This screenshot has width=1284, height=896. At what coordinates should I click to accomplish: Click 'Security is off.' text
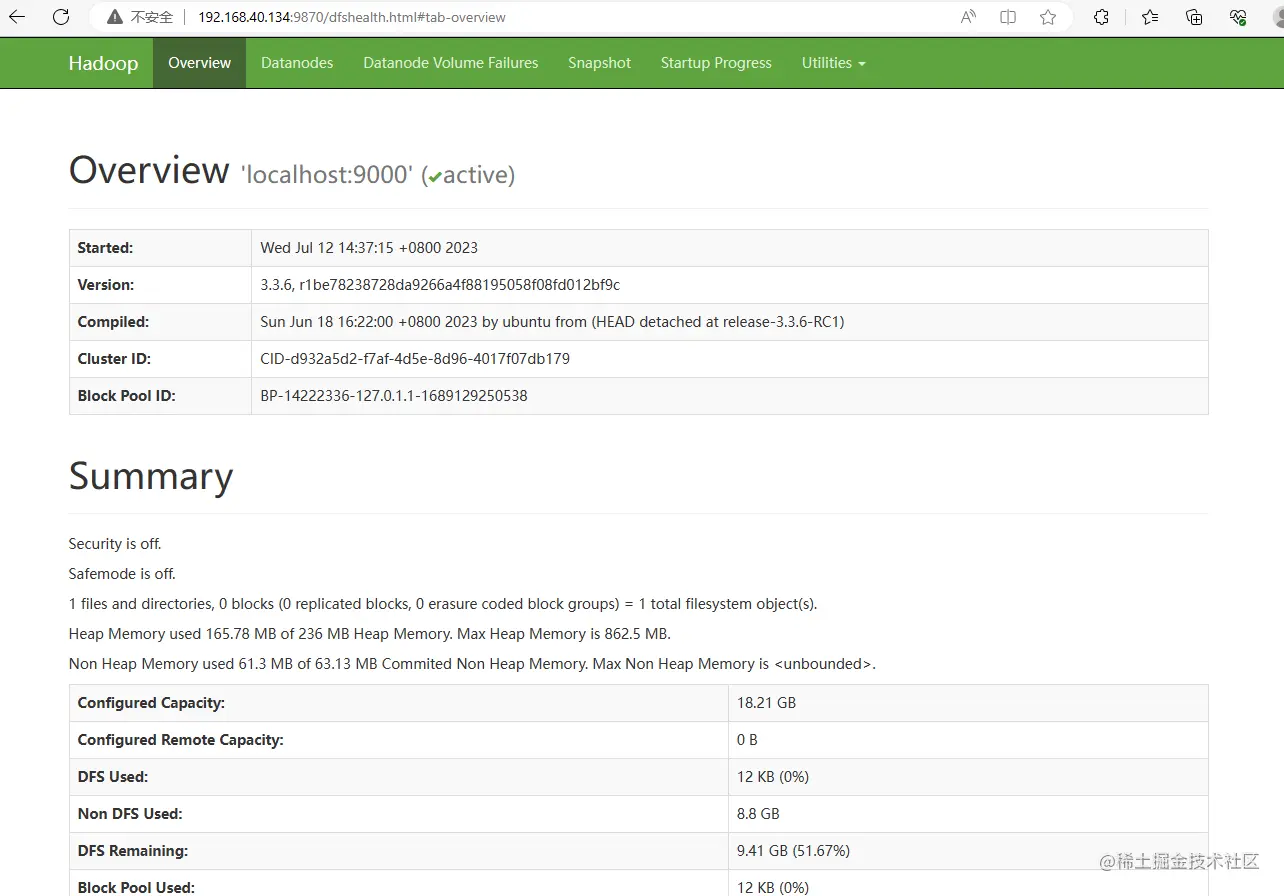click(115, 544)
